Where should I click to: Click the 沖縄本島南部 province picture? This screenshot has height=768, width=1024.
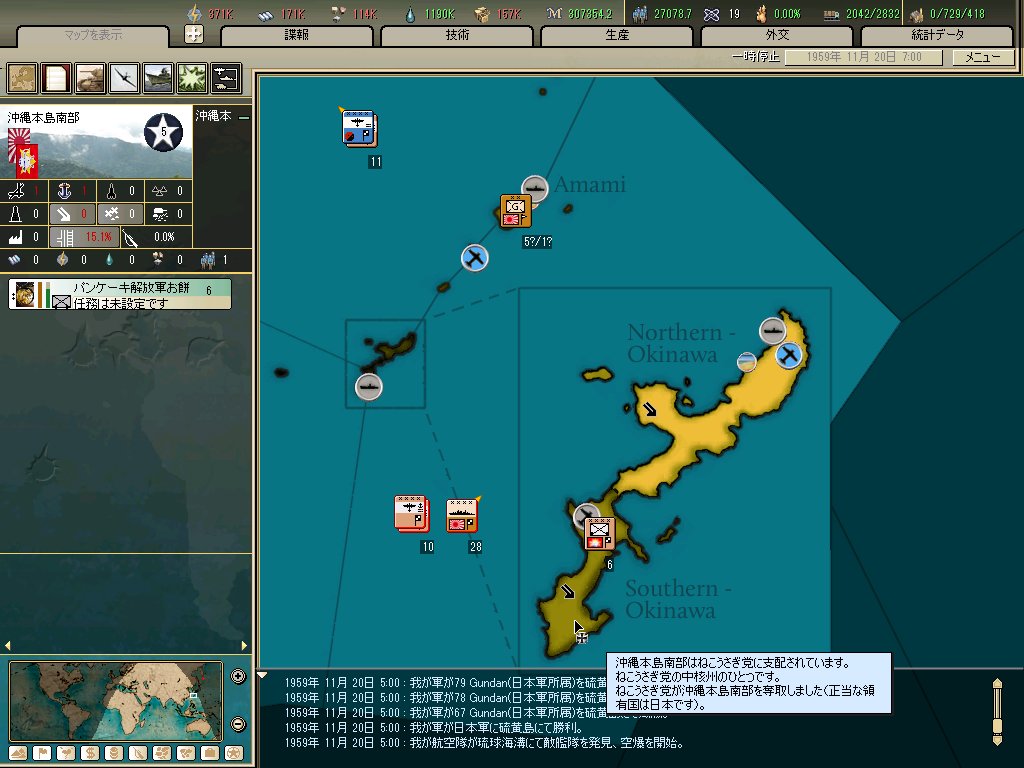(x=97, y=142)
